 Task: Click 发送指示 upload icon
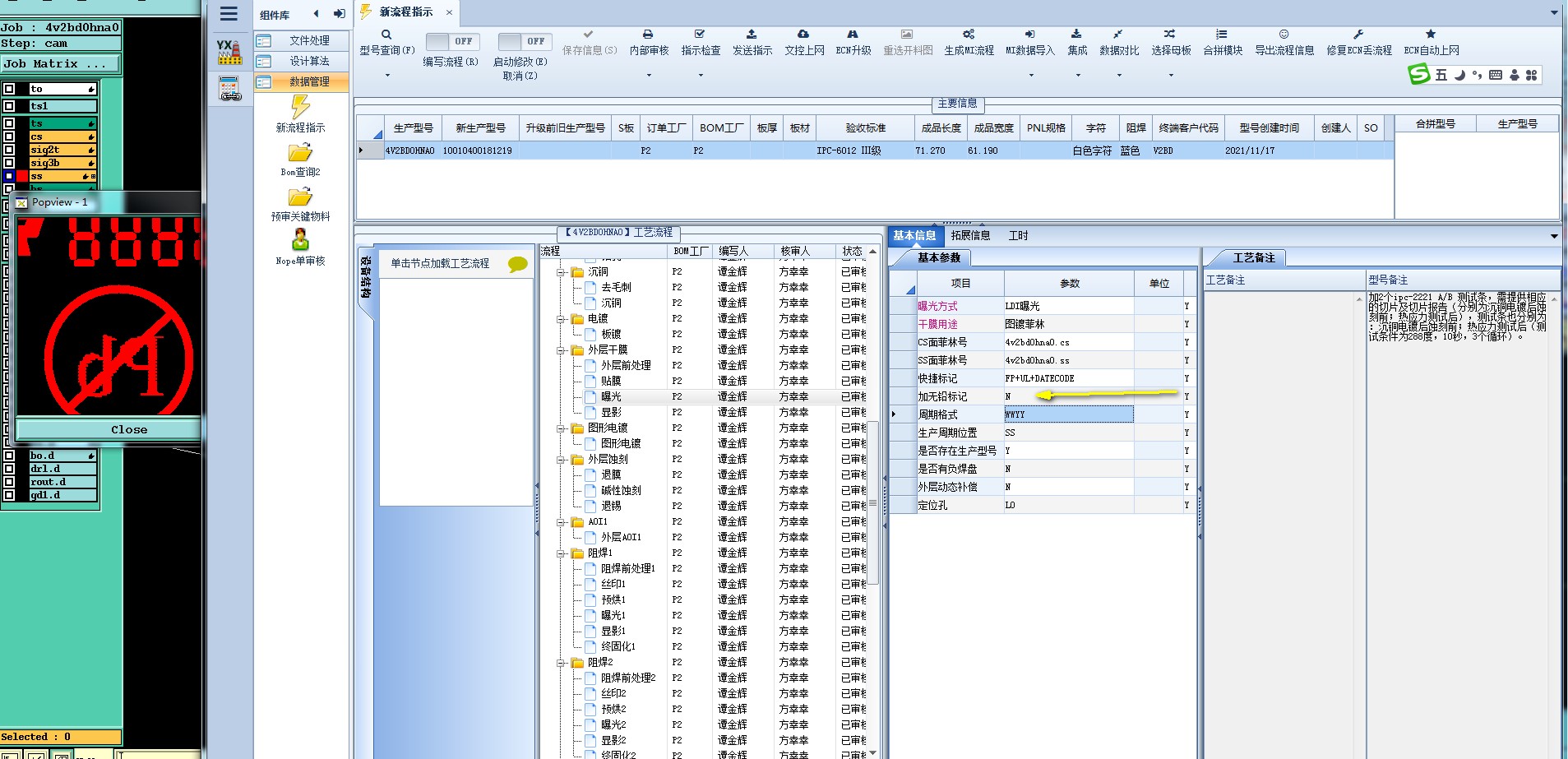752,35
